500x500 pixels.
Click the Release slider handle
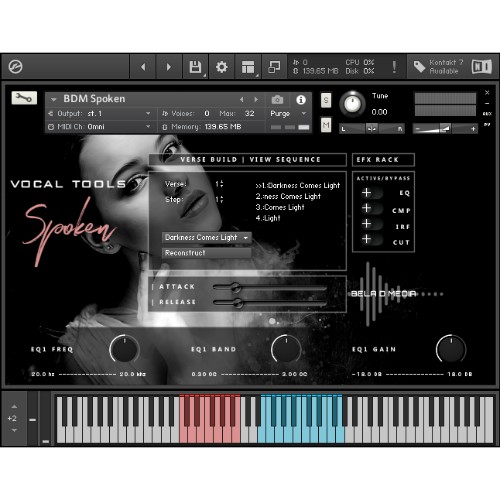(x=238, y=303)
